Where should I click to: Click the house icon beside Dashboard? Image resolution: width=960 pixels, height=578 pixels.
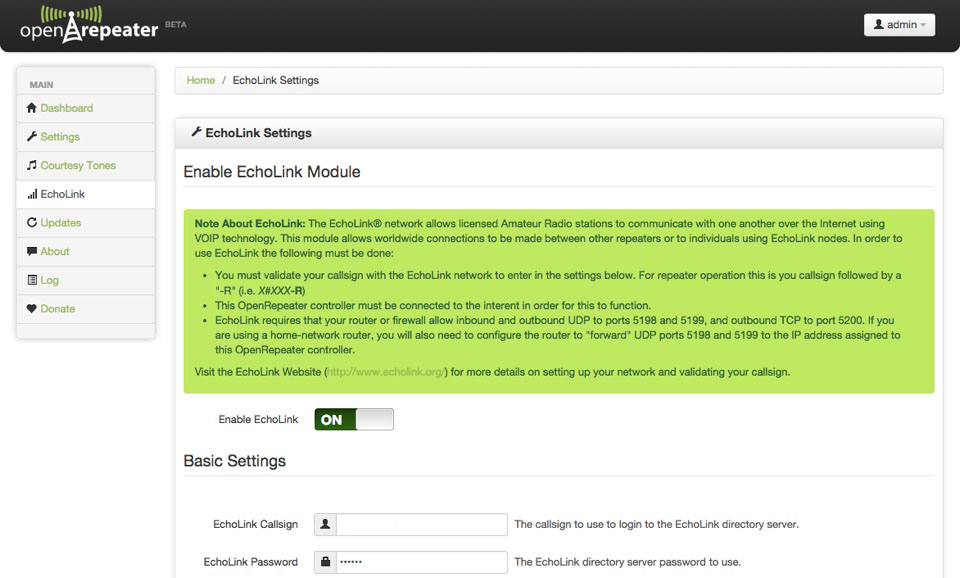click(x=32, y=108)
